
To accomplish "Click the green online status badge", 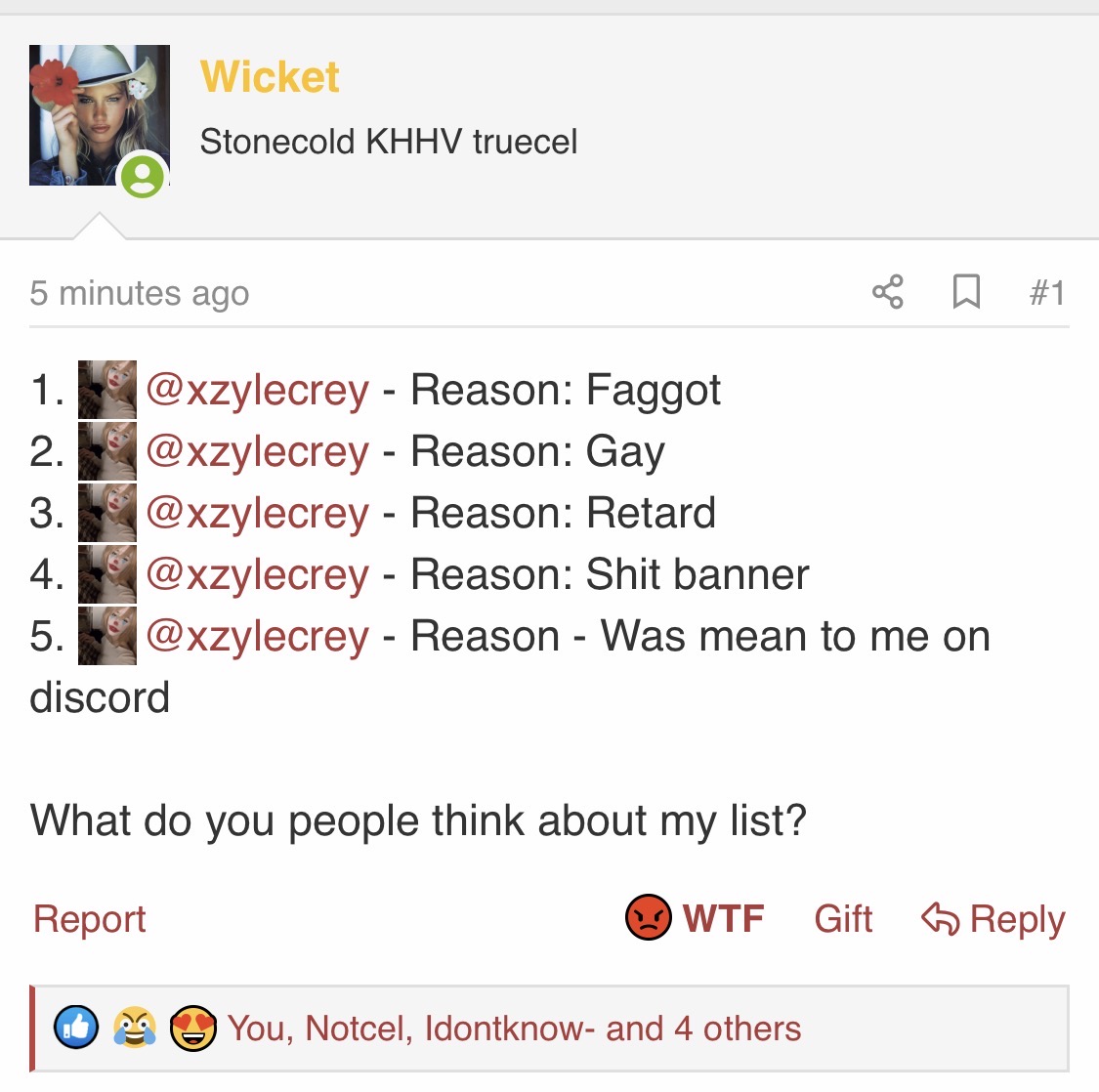I will click(x=143, y=176).
